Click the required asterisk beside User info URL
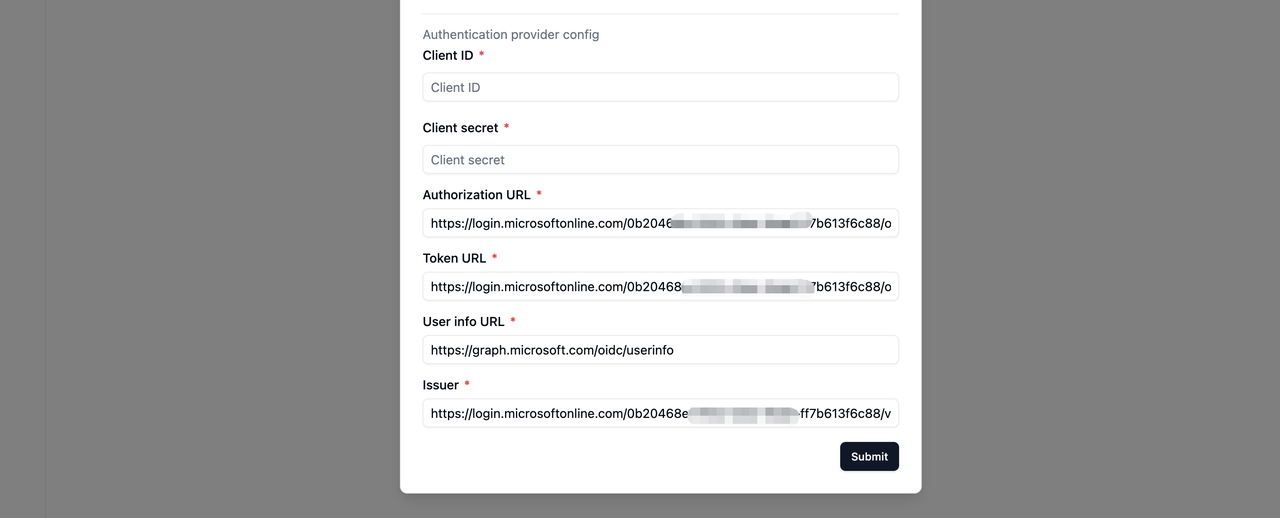The height and width of the screenshot is (518, 1280). (513, 319)
